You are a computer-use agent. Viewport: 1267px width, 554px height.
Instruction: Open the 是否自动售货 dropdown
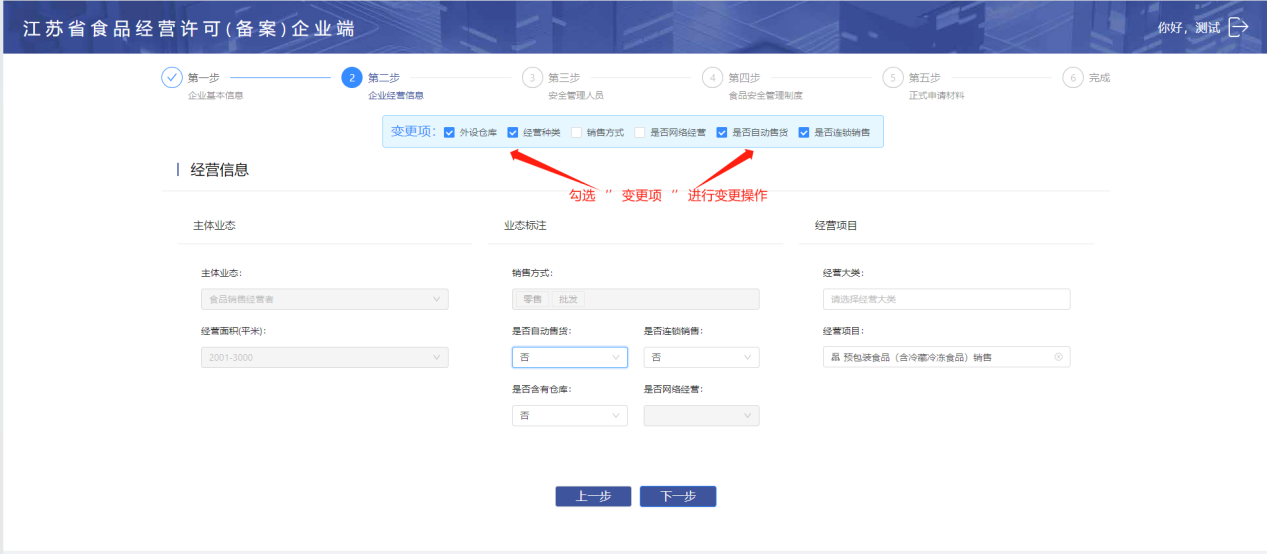pos(569,357)
